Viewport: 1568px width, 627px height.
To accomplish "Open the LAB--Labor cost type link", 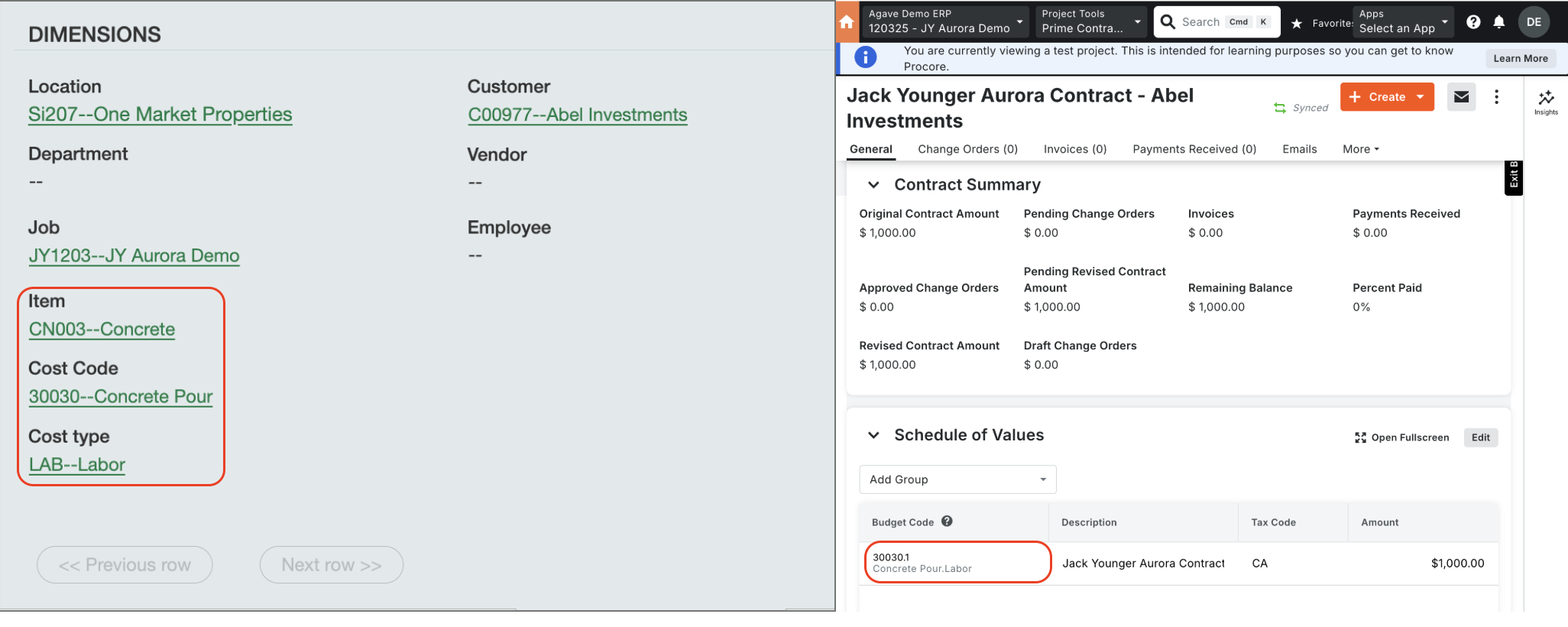I will 77,464.
